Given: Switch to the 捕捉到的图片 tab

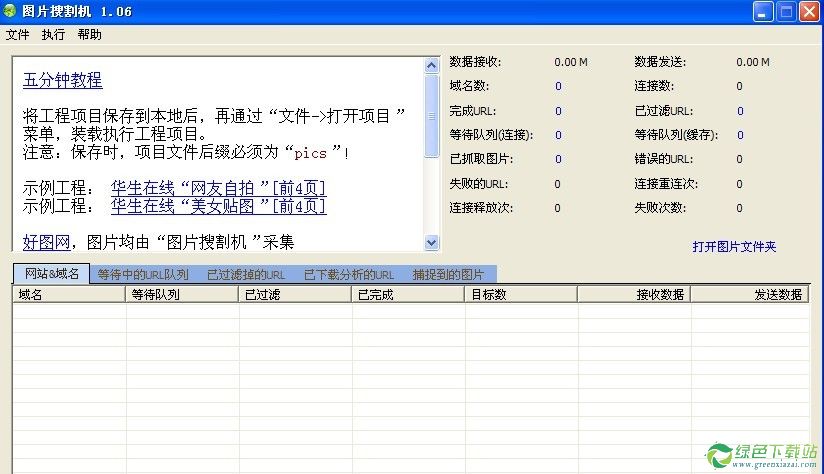Looking at the screenshot, I should [448, 274].
